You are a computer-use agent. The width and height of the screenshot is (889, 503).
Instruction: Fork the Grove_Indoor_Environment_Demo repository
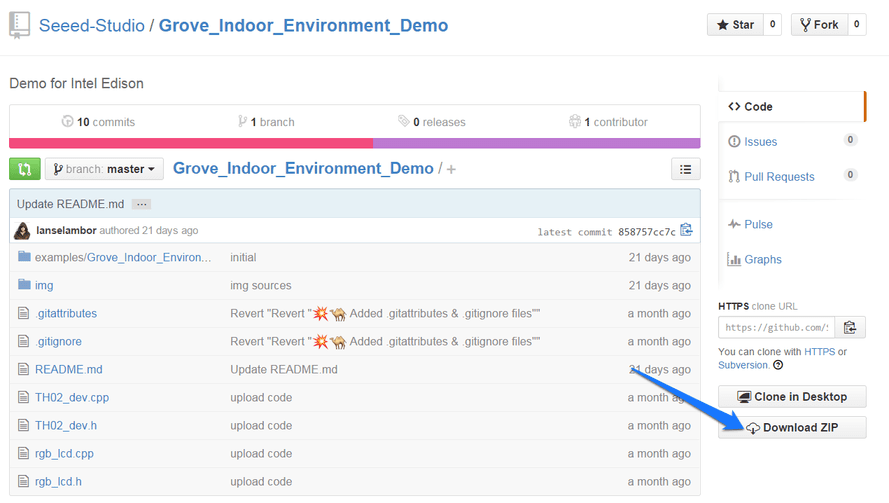pyautogui.click(x=818, y=25)
